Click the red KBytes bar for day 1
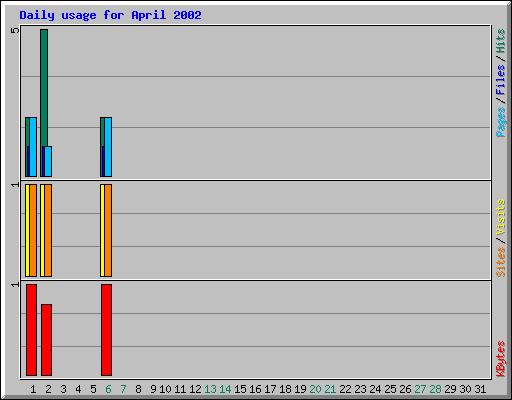 31,330
